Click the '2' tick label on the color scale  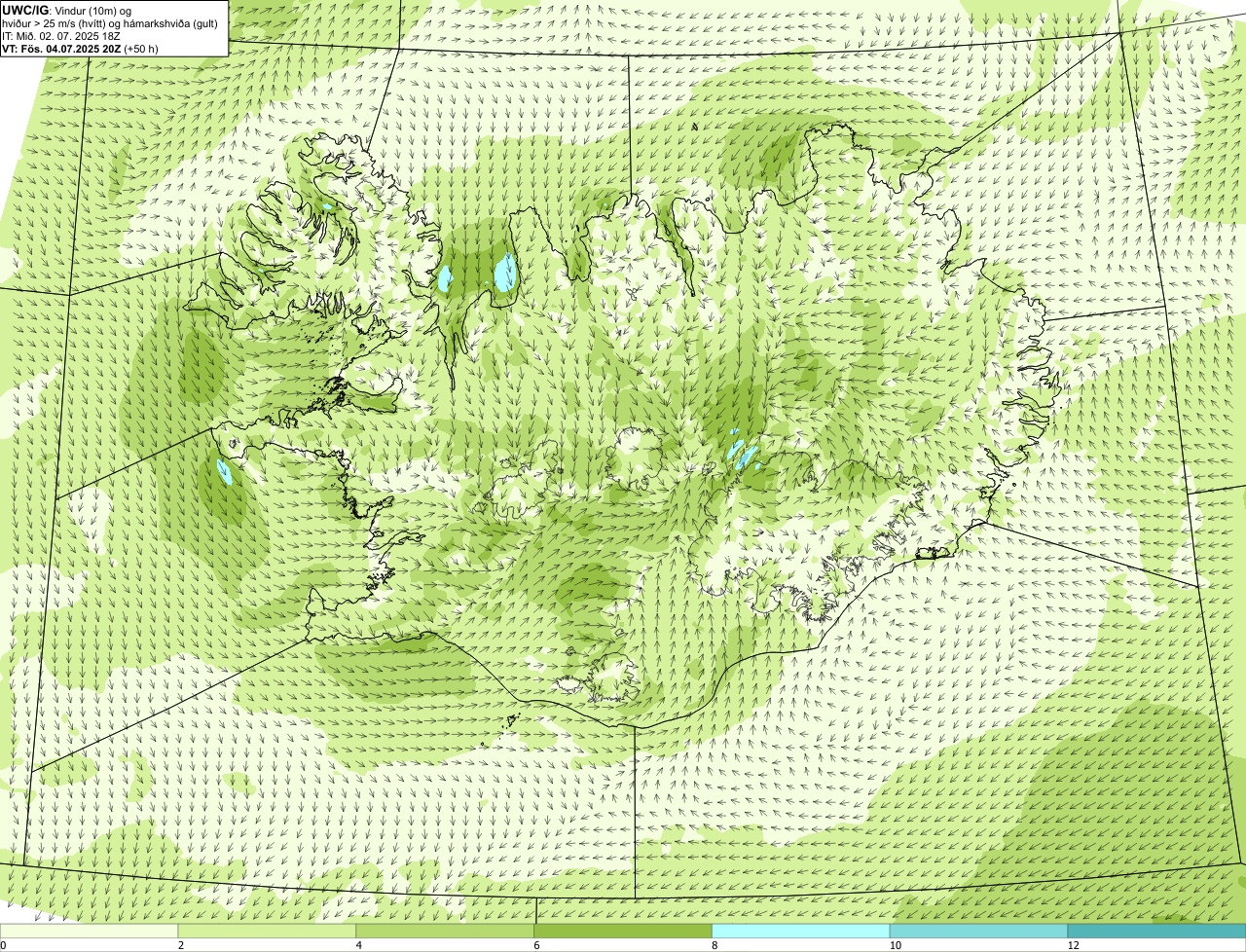[x=181, y=945]
